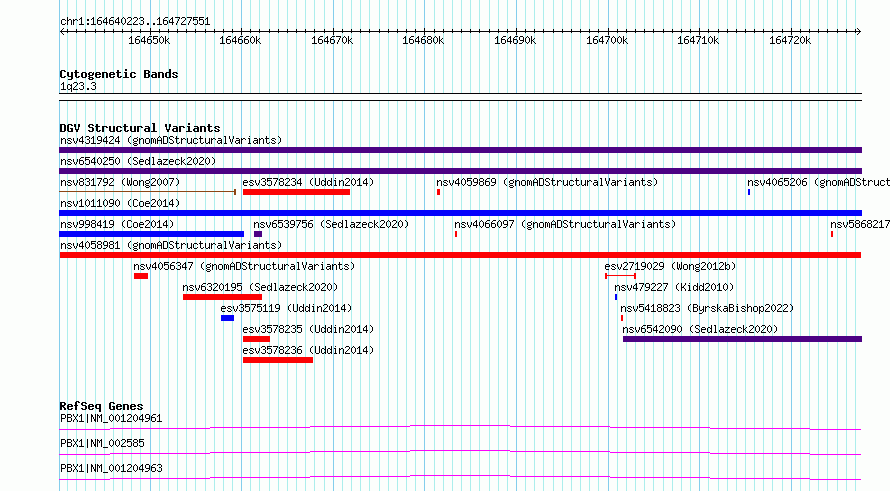
Task: Select the esv3578236 Uddin2014 label
Action: point(308,350)
